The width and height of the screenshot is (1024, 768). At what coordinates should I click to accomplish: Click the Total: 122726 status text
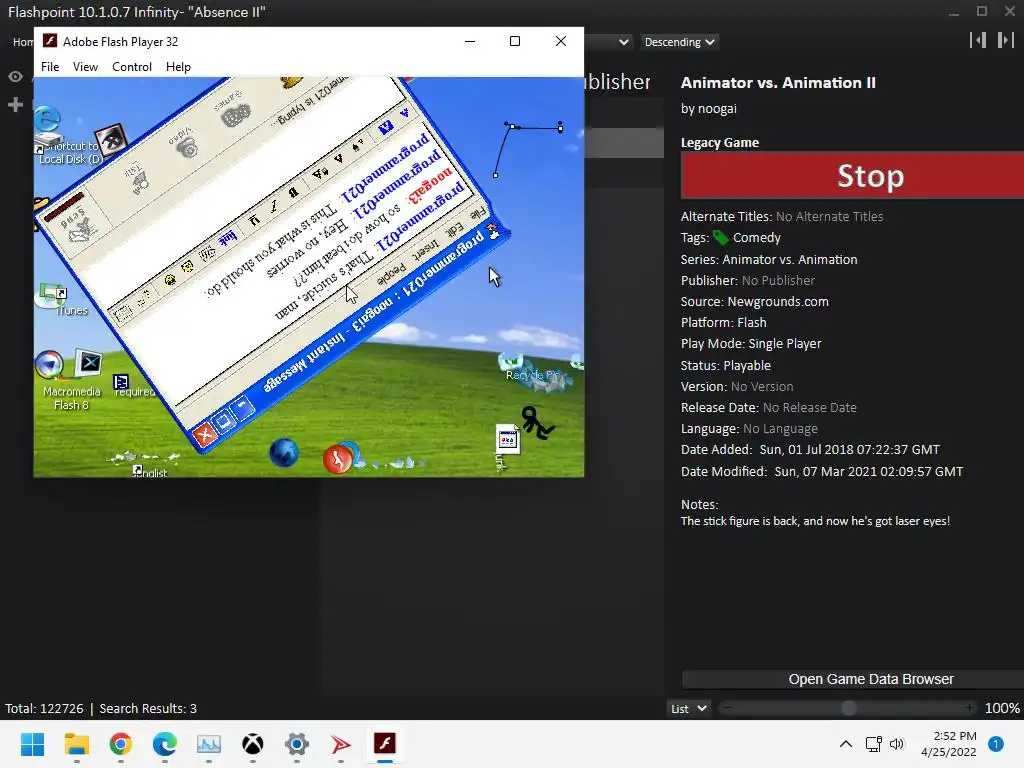[44, 709]
